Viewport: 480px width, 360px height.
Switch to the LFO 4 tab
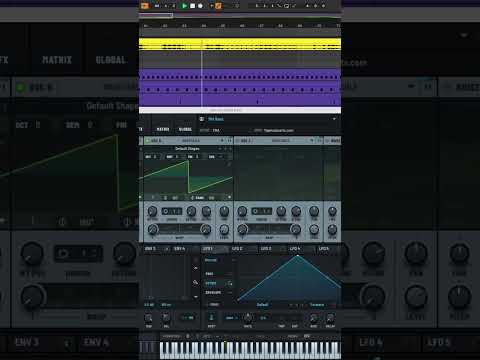295,249
